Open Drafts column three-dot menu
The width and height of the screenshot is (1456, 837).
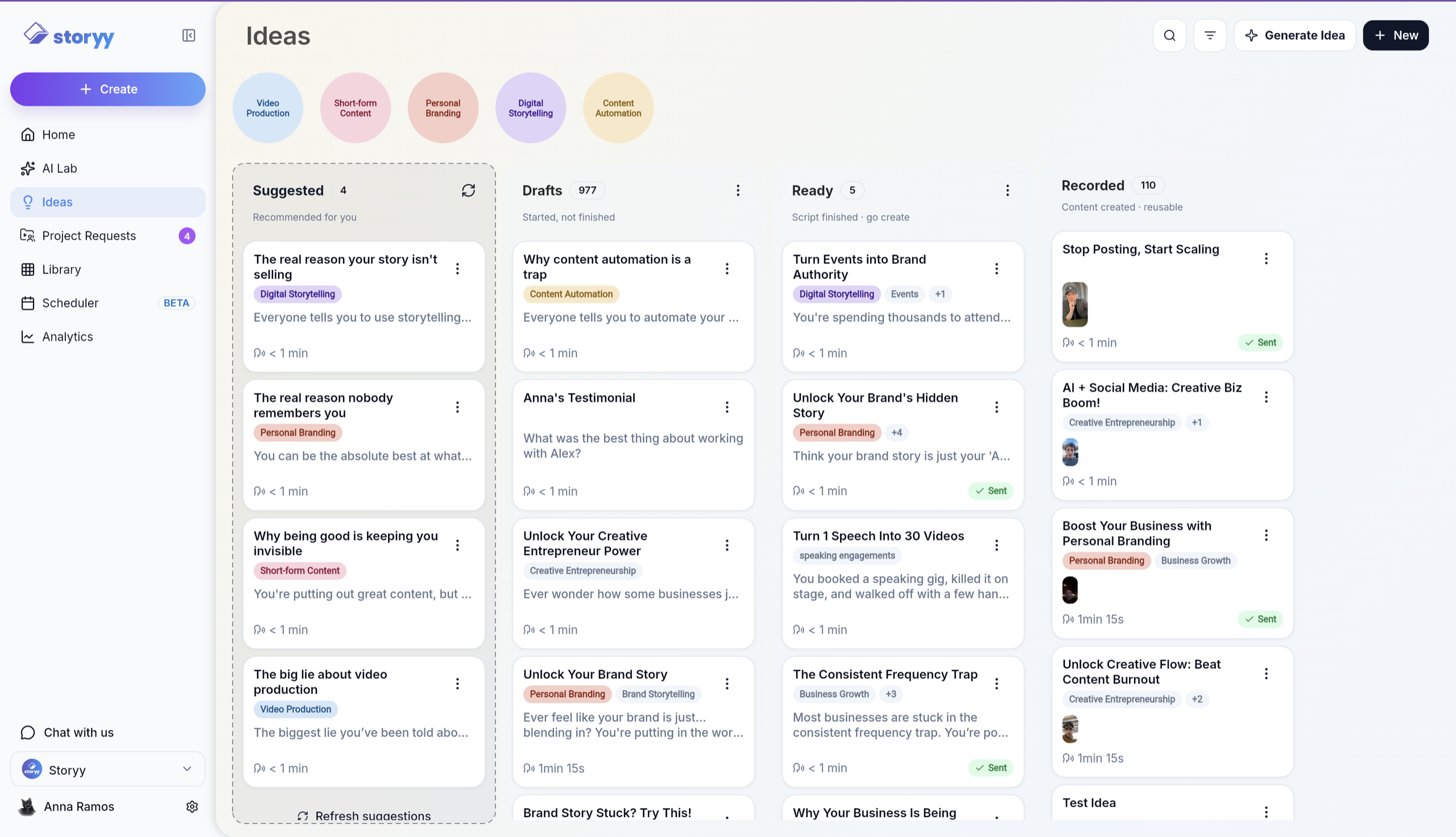pos(738,190)
